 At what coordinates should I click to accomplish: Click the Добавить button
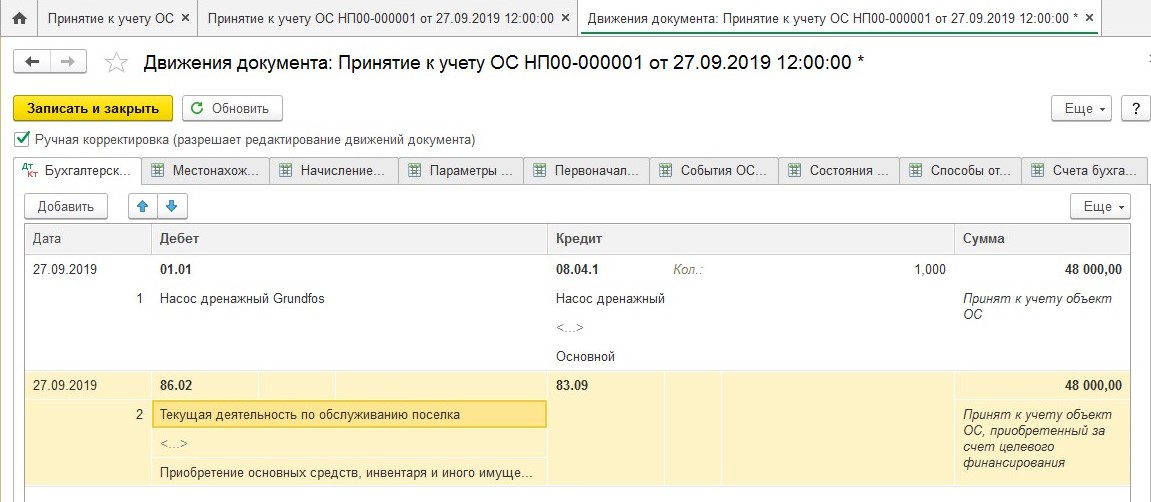65,207
